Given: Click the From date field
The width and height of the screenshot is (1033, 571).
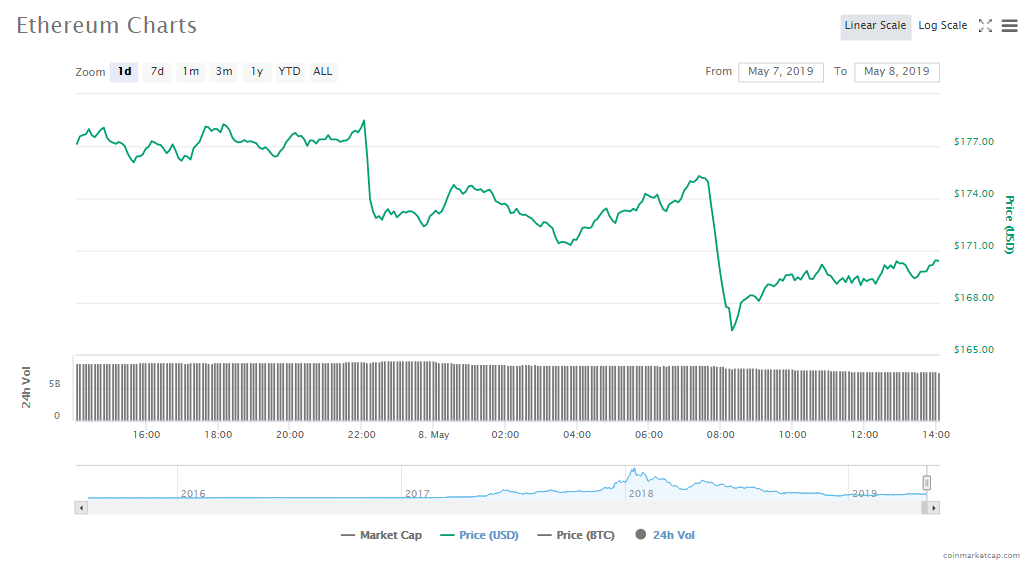Looking at the screenshot, I should (781, 72).
